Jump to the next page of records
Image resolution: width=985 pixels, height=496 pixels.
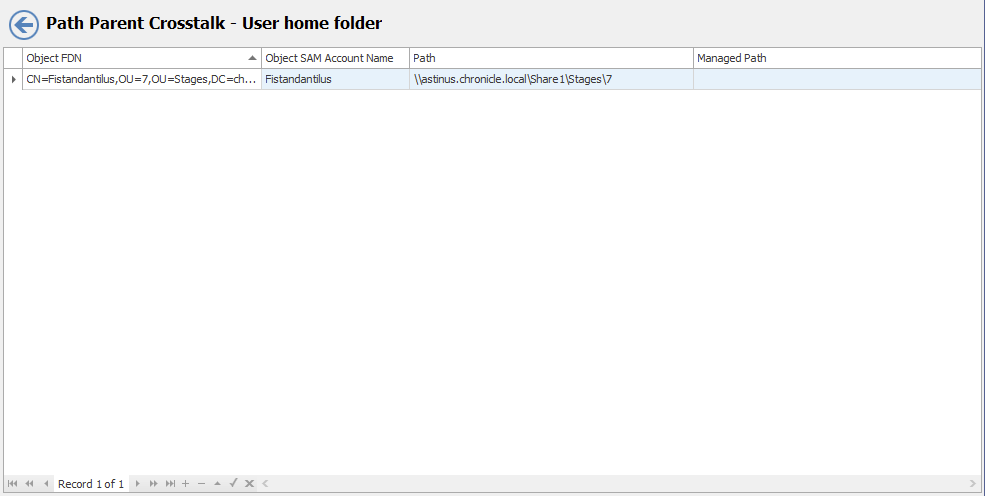click(x=153, y=483)
